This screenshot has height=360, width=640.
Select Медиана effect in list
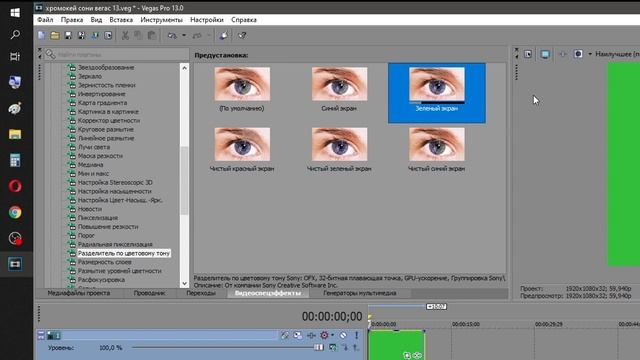91,164
